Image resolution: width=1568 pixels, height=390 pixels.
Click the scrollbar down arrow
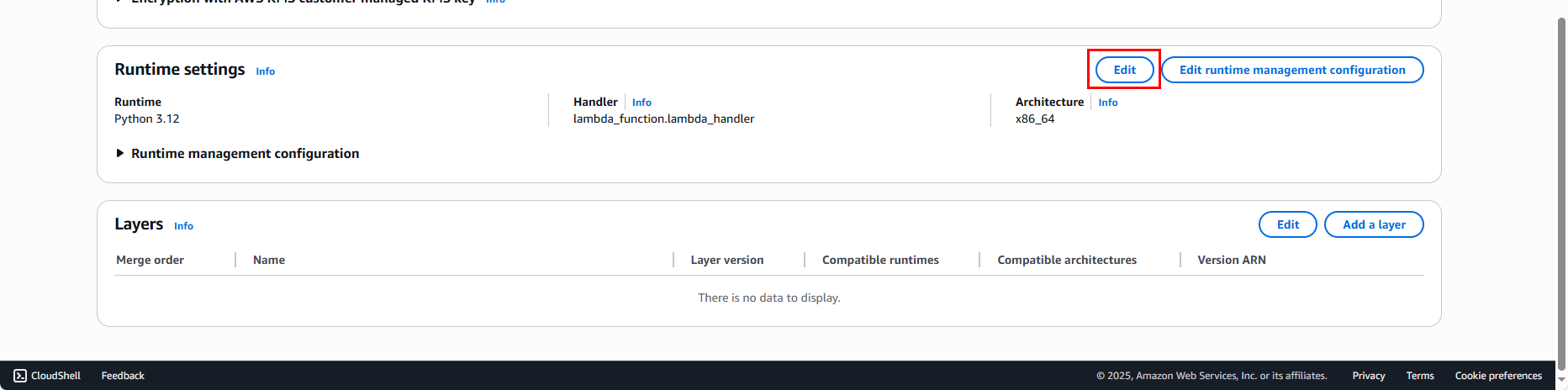point(1561,382)
